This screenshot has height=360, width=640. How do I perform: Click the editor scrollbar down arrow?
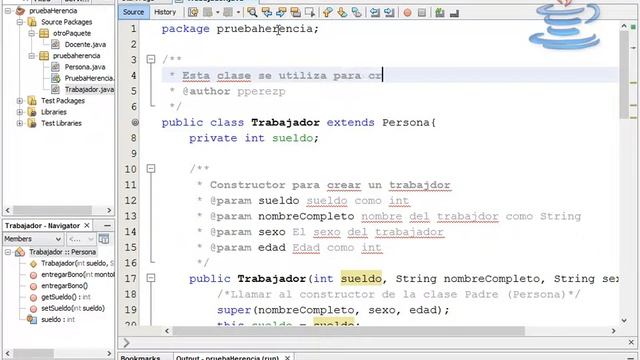click(x=624, y=321)
